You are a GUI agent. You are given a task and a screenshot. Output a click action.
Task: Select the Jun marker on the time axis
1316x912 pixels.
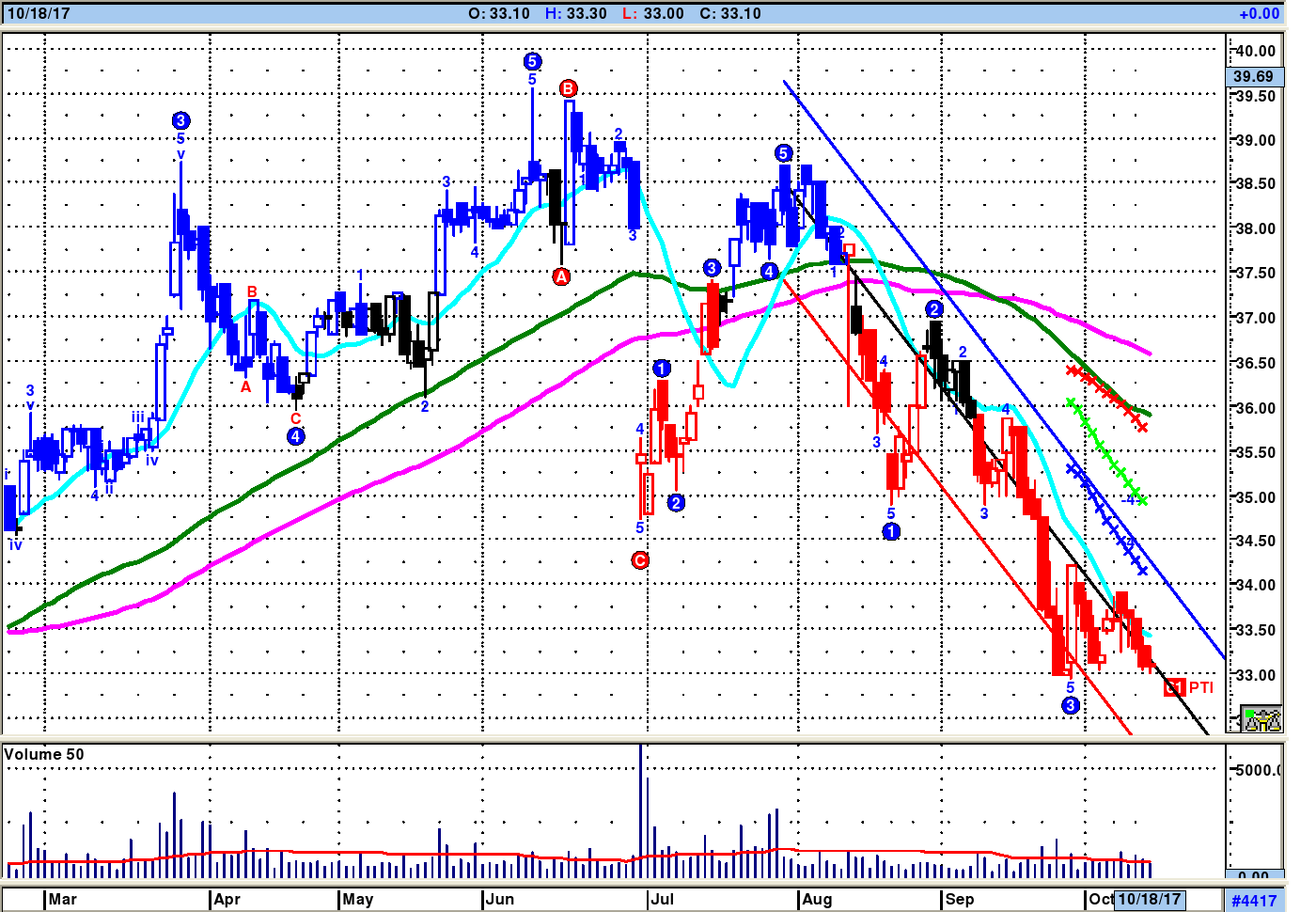[x=499, y=899]
